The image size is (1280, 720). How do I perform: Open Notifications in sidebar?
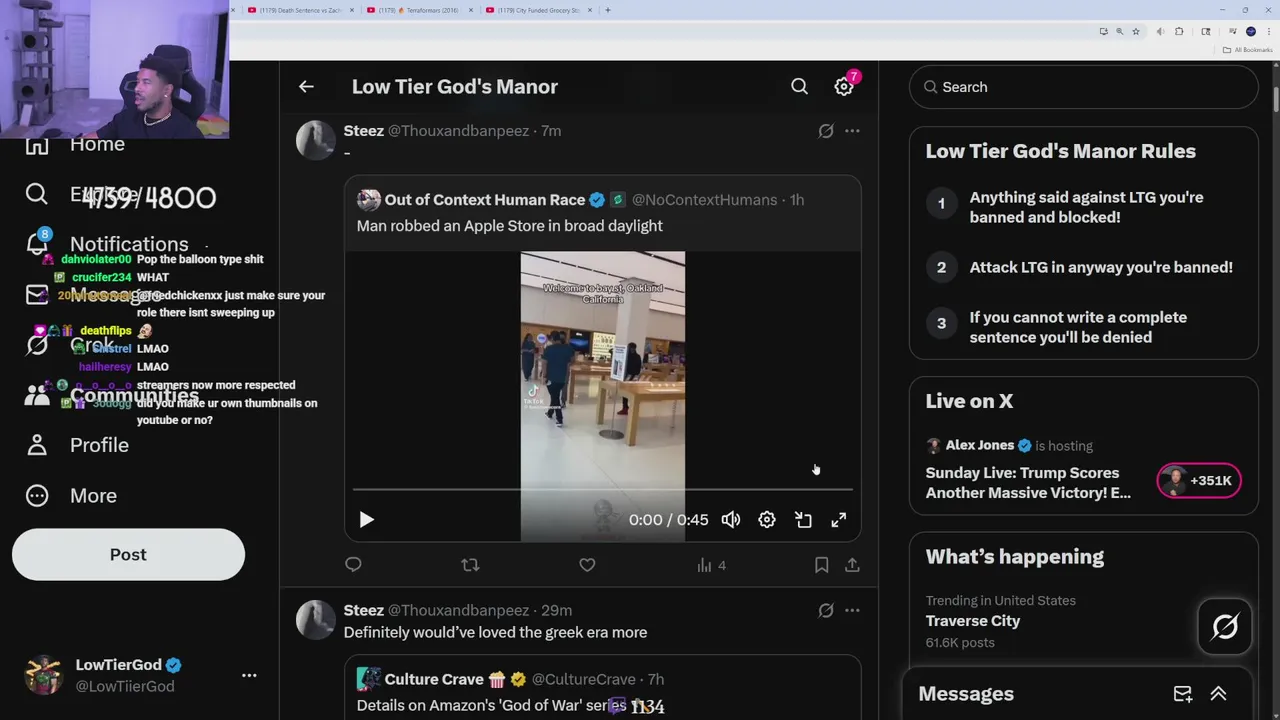129,244
